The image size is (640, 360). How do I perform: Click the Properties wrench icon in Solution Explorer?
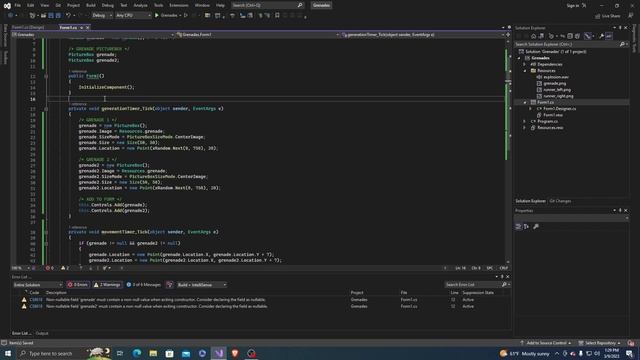(602, 36)
